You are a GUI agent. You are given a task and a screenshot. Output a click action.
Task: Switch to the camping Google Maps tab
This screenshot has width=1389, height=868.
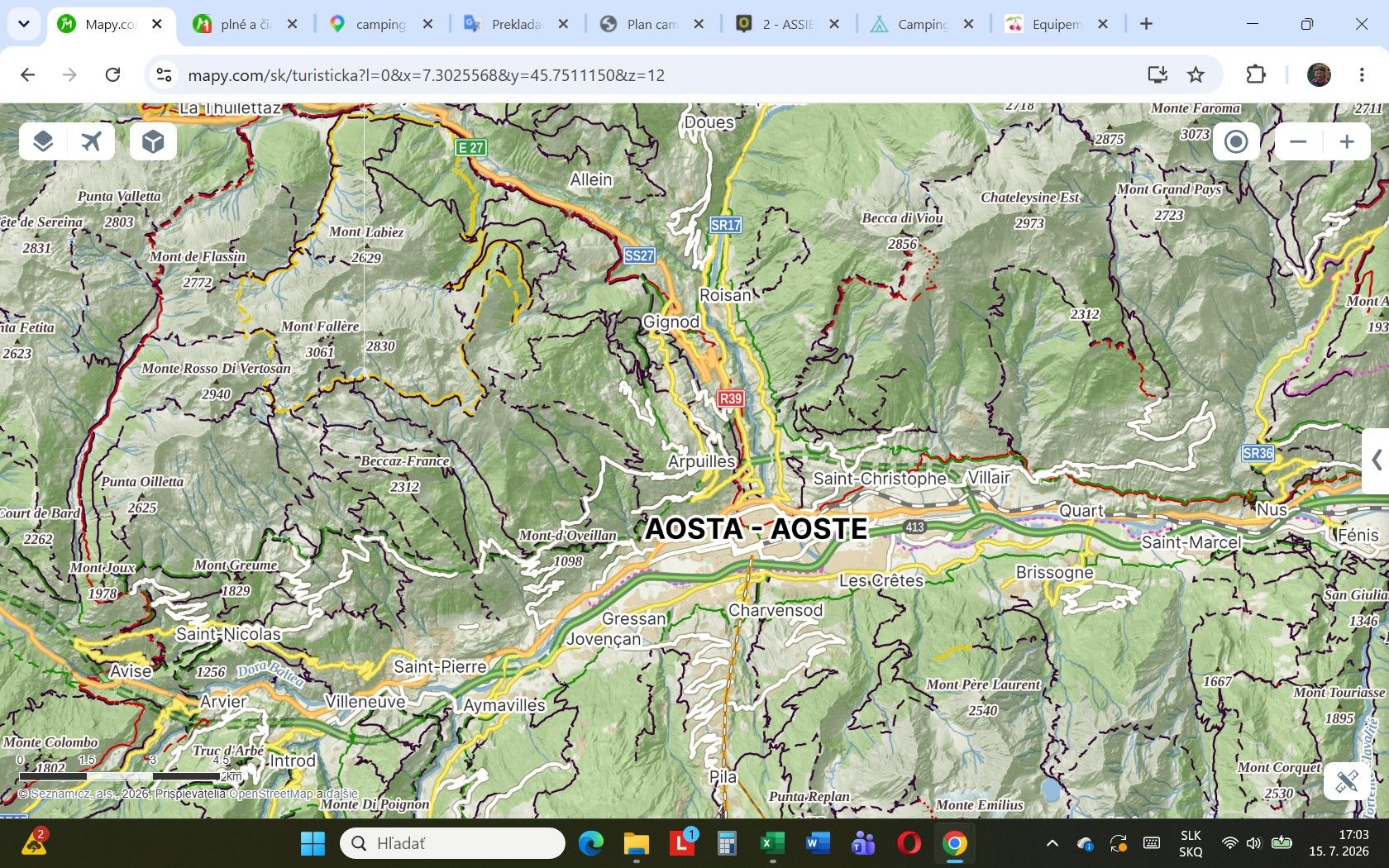coord(380,24)
